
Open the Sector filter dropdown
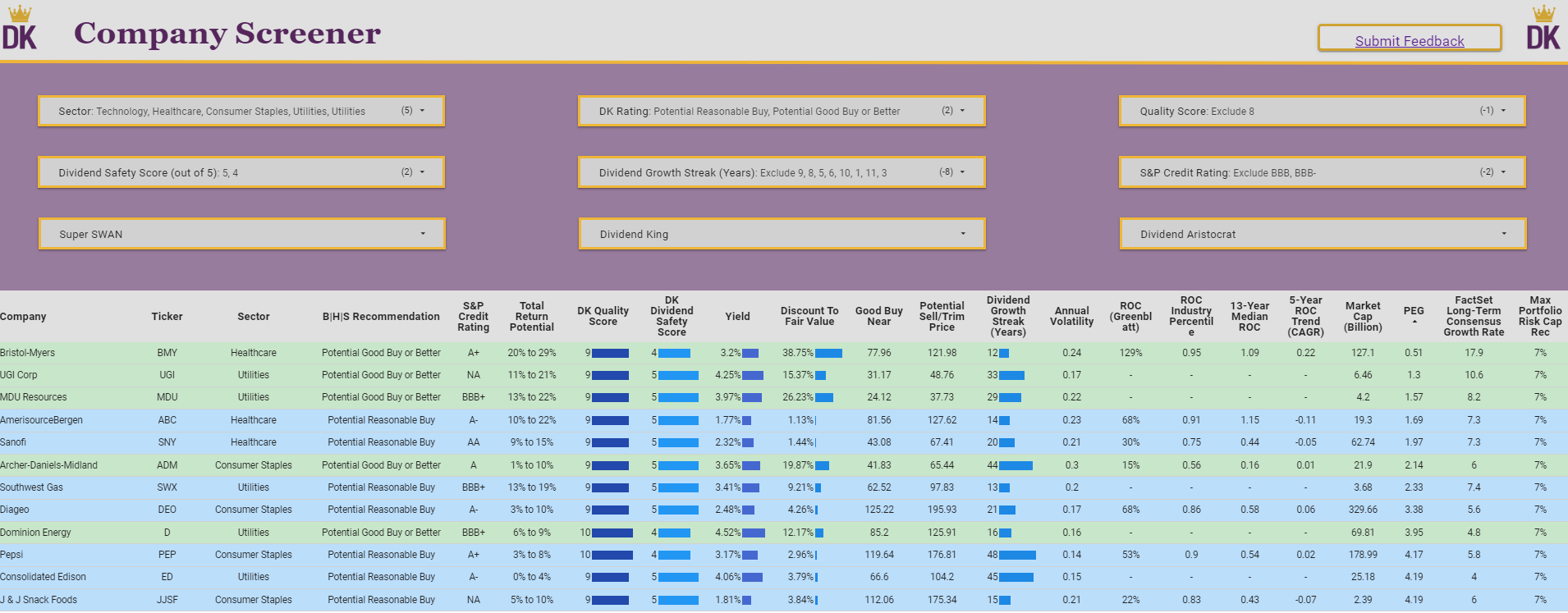[x=241, y=111]
